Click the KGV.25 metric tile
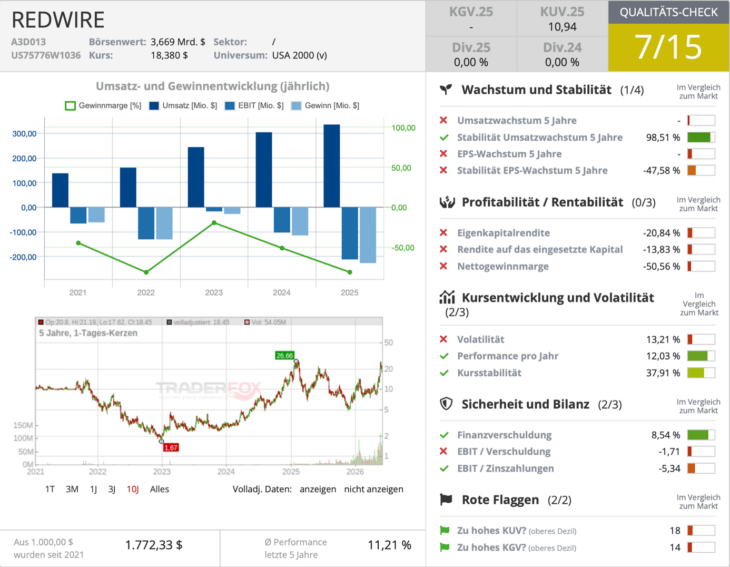730x567 pixels. point(471,19)
